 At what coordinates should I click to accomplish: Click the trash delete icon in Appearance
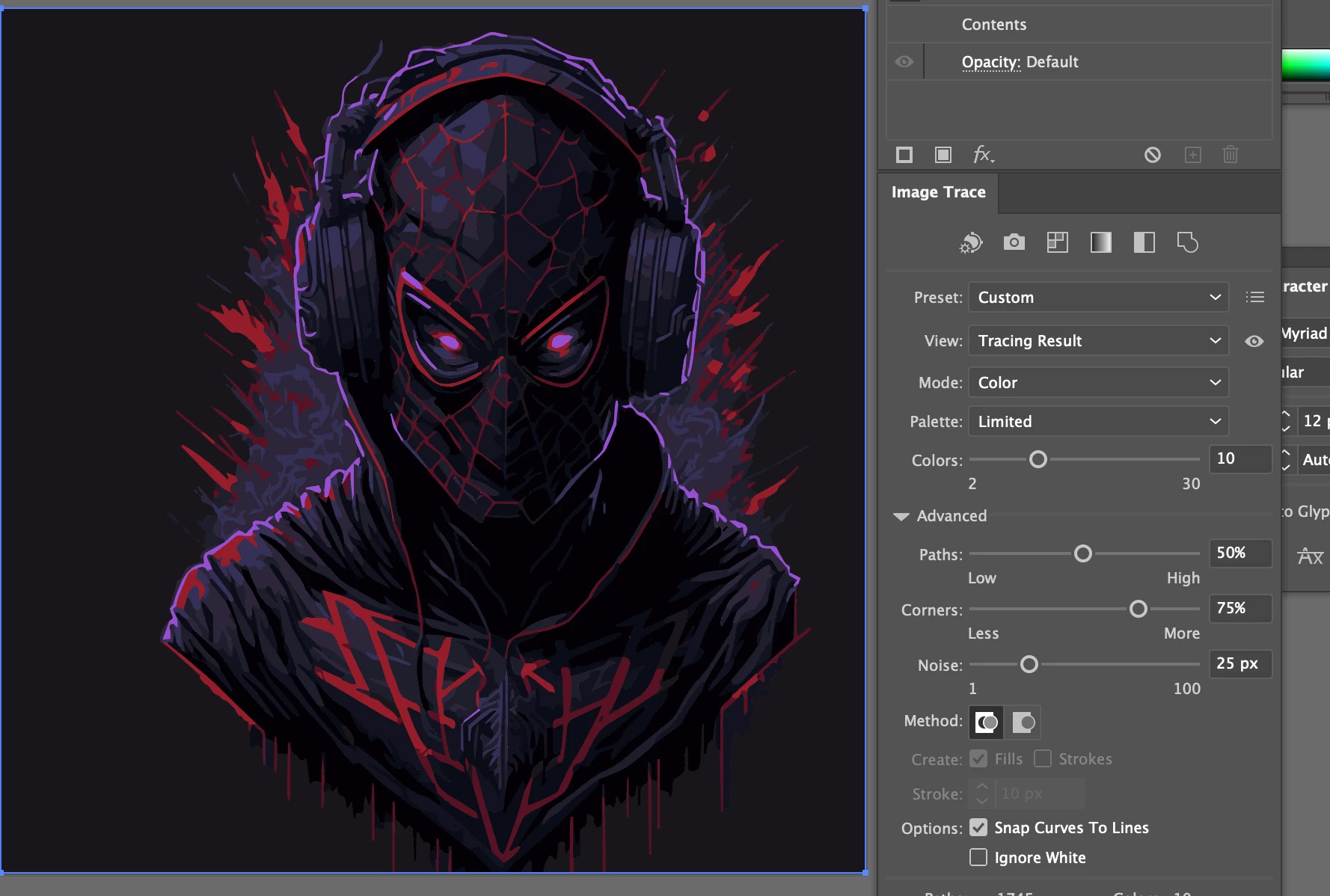point(1231,155)
